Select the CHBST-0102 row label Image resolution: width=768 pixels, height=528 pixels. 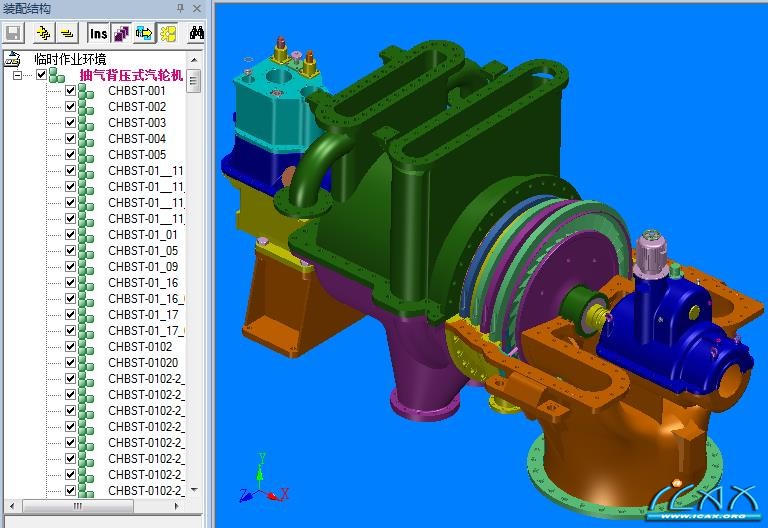(x=140, y=347)
